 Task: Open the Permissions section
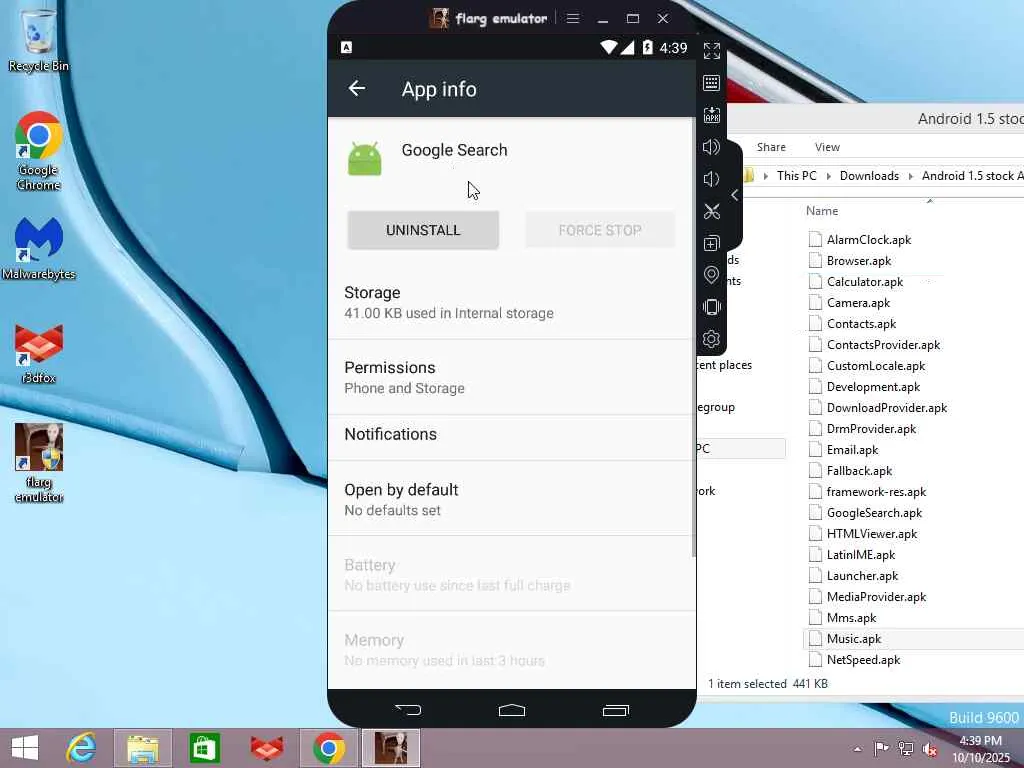click(x=511, y=377)
